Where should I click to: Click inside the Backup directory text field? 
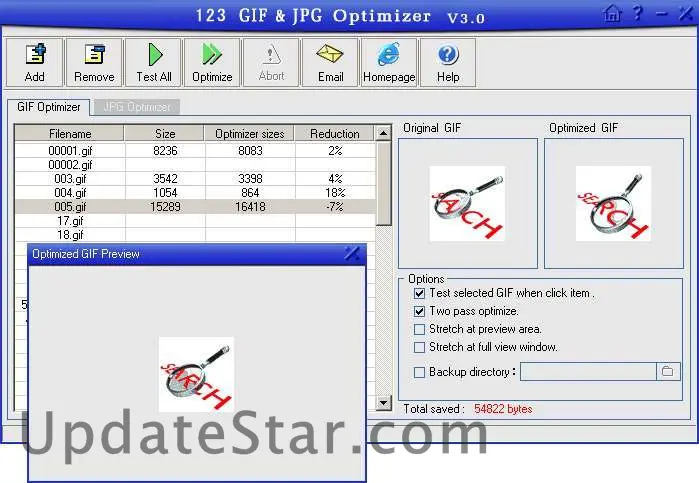coord(588,372)
